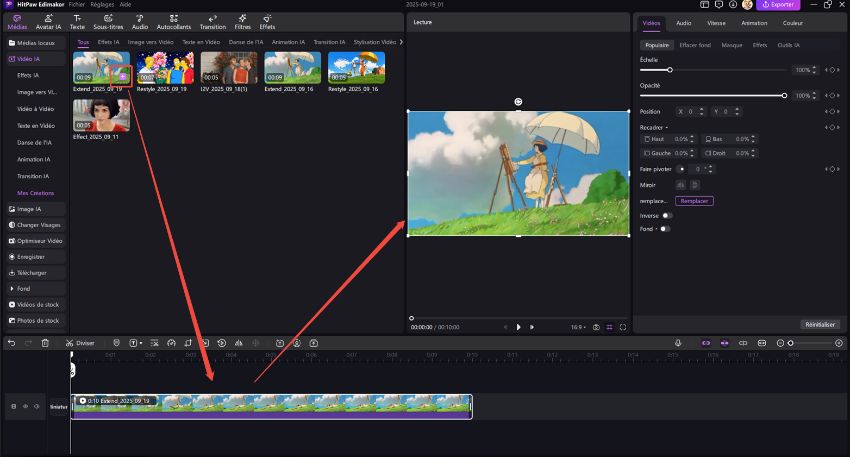Click the delete trash icon in timeline toolbar
The image size is (850, 457).
pyautogui.click(x=45, y=343)
